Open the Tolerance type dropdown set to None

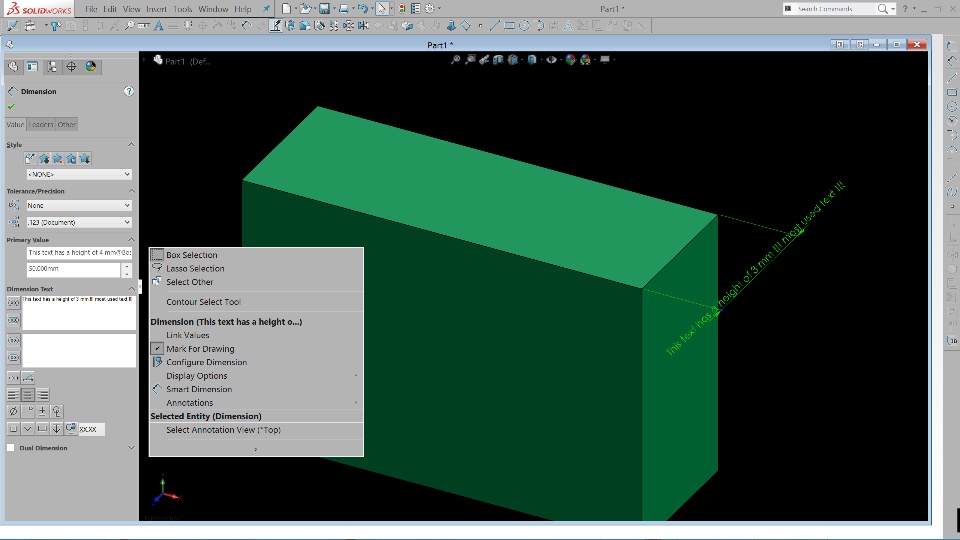(x=79, y=205)
